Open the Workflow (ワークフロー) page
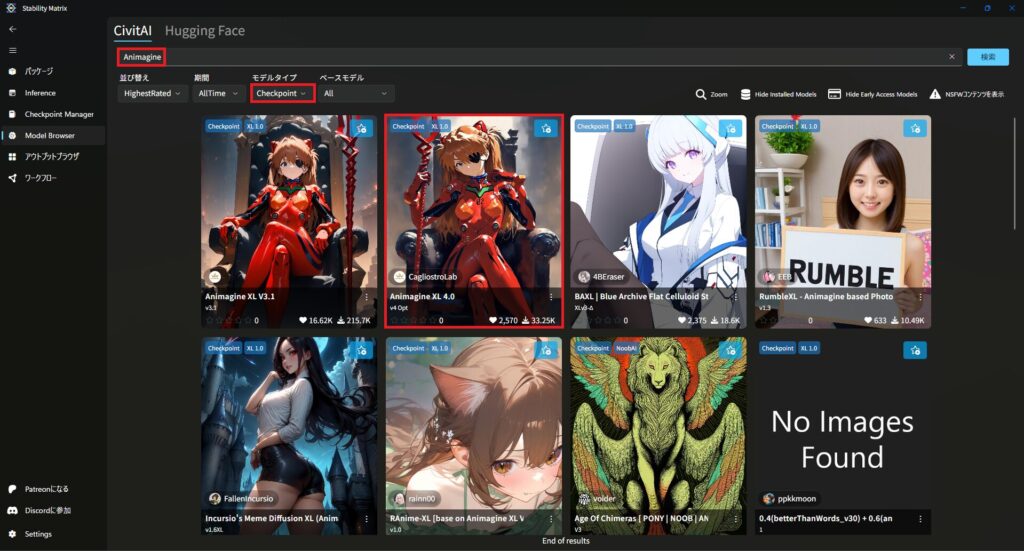Viewport: 1024px width, 551px height. pos(52,178)
